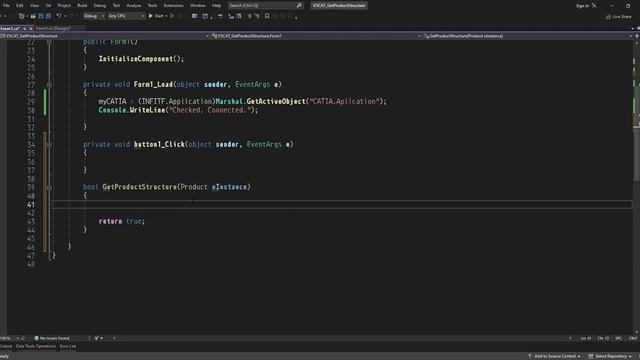Open the Window menu

tap(198, 6)
